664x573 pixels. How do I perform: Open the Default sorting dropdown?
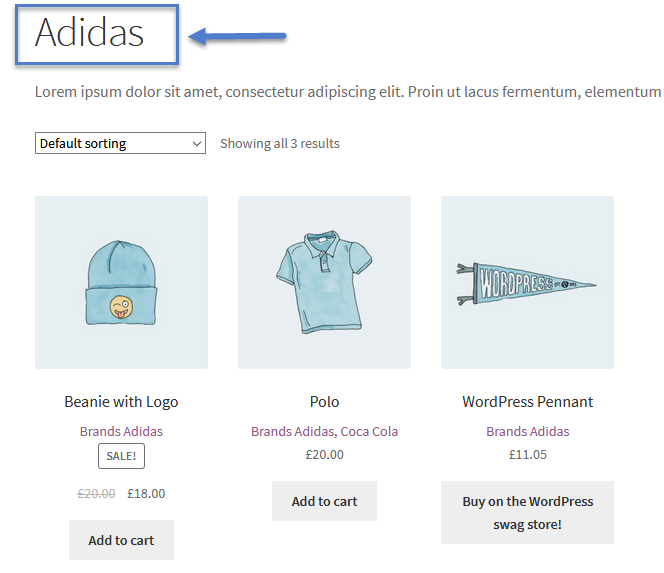coord(120,143)
